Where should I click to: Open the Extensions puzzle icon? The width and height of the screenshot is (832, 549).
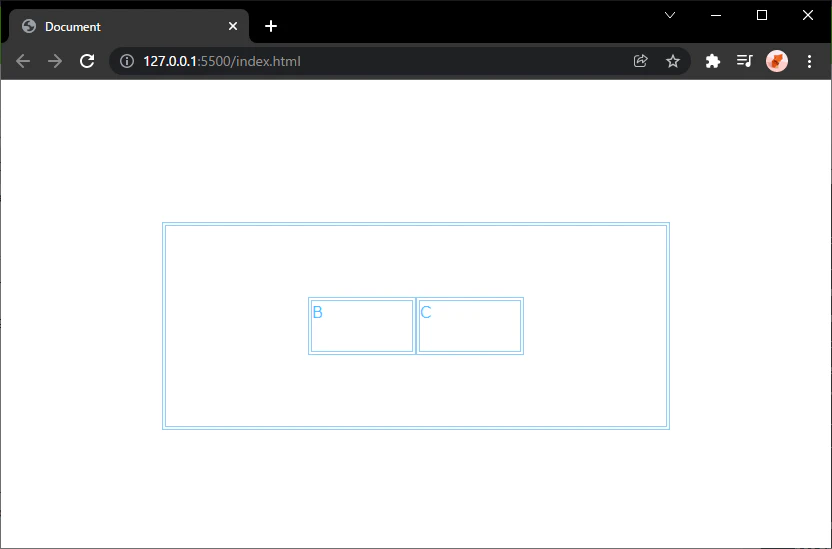click(x=713, y=61)
